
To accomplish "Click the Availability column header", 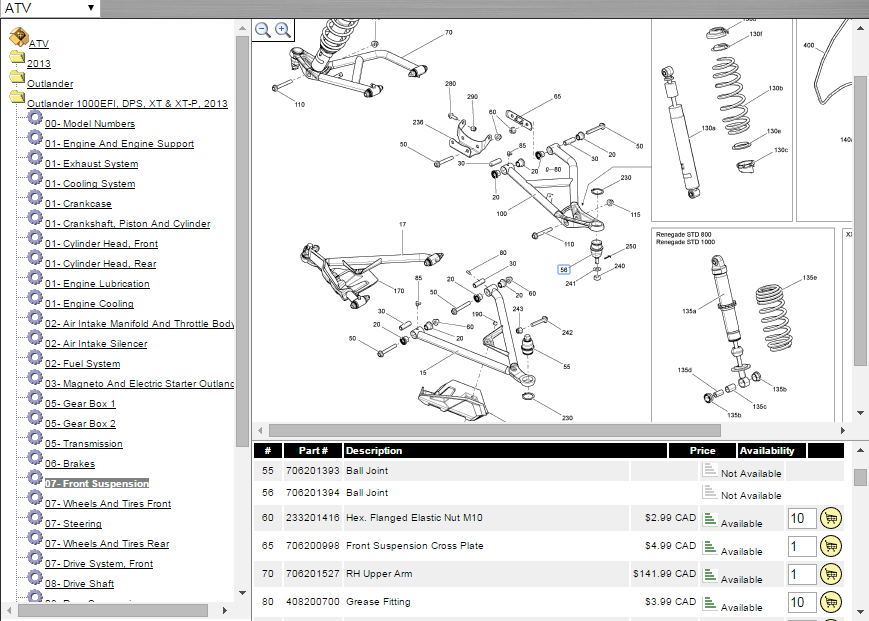I will click(x=771, y=450).
